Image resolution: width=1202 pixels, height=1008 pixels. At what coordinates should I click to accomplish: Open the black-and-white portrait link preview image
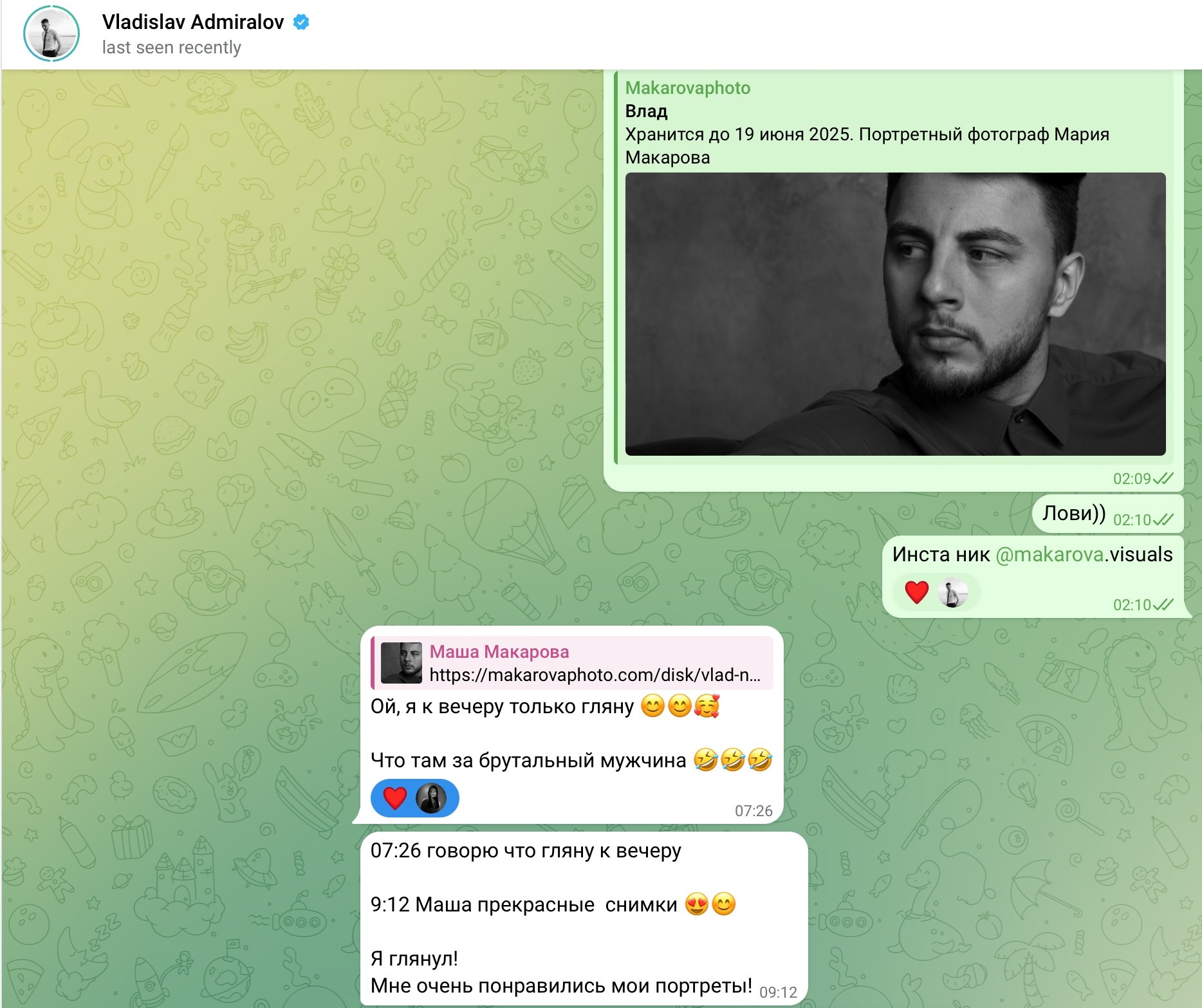click(x=895, y=314)
